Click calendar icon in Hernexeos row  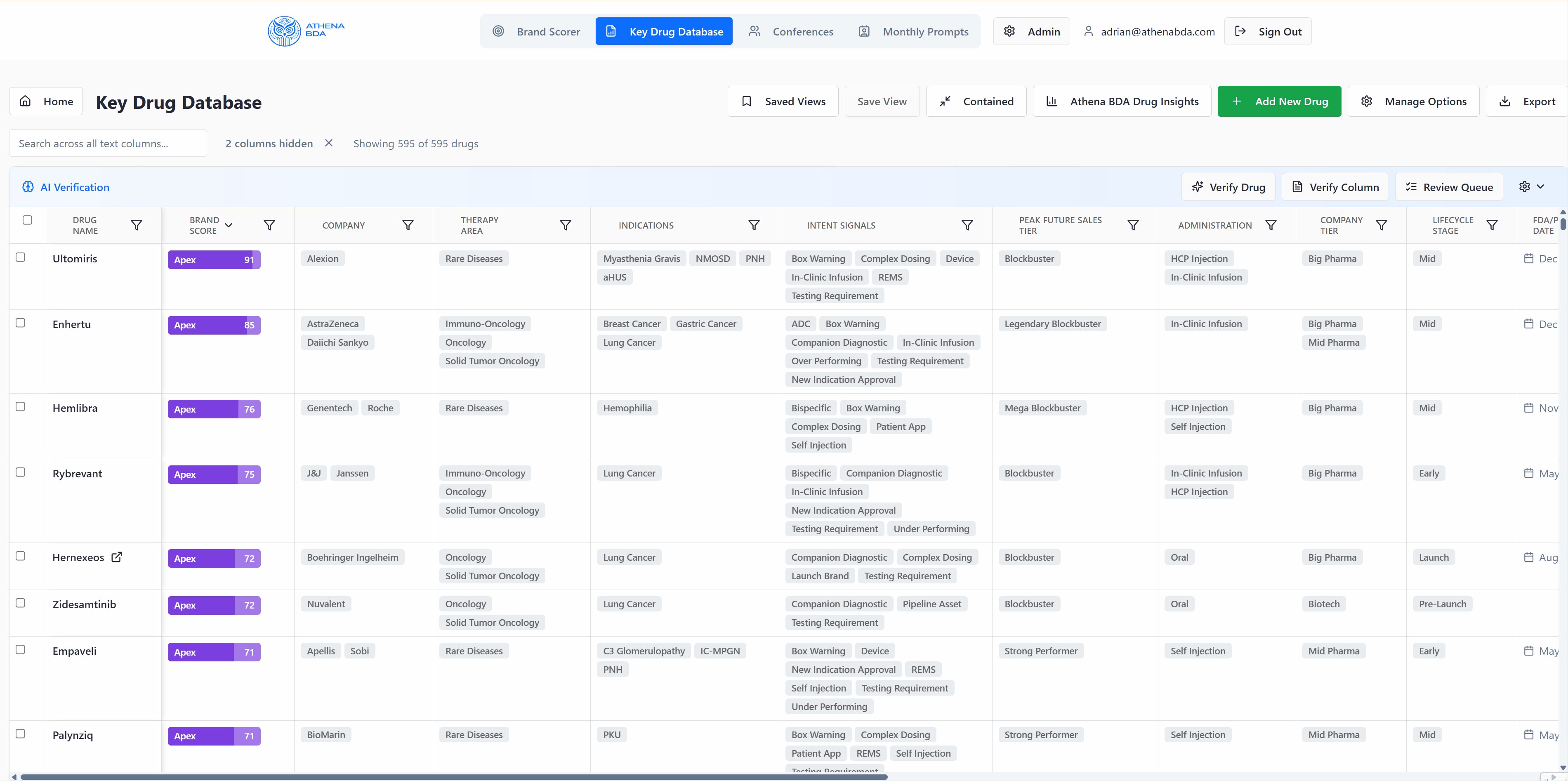click(1528, 557)
